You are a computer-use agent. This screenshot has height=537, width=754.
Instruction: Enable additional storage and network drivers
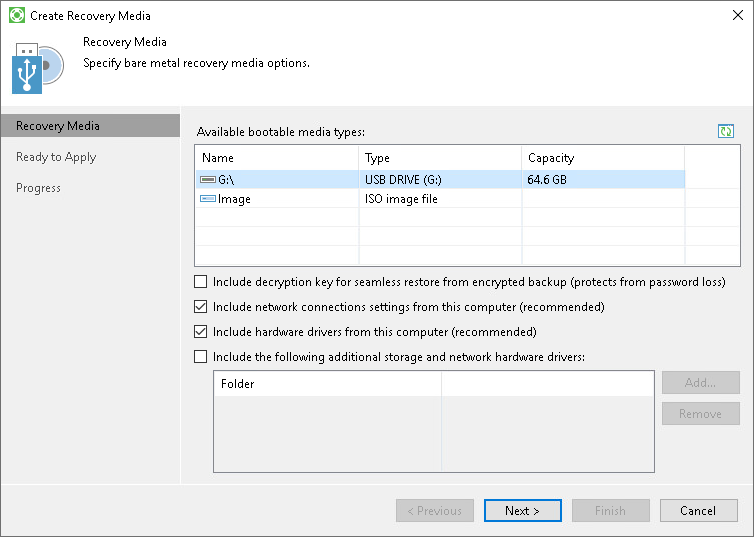coord(201,356)
